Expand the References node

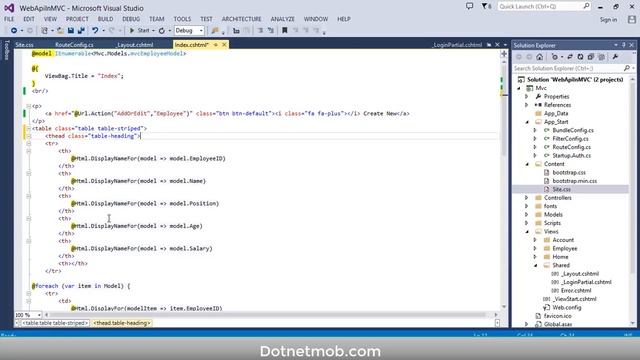[x=527, y=105]
